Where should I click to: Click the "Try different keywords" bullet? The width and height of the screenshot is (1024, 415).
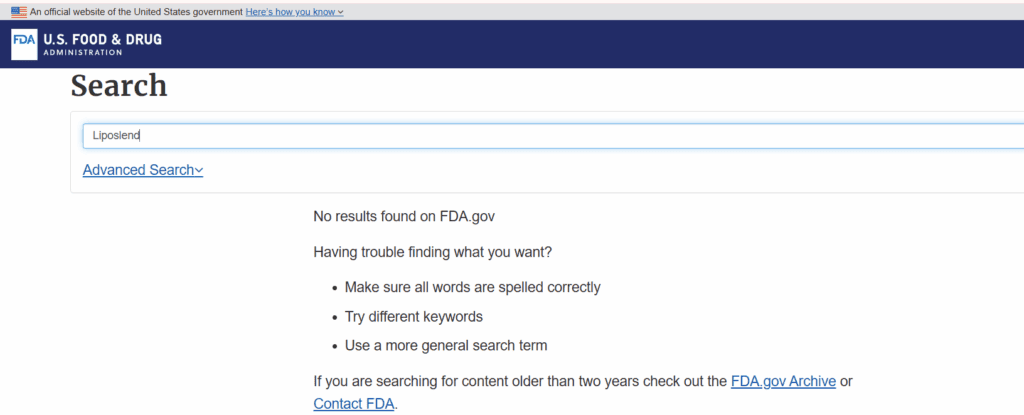click(x=413, y=317)
